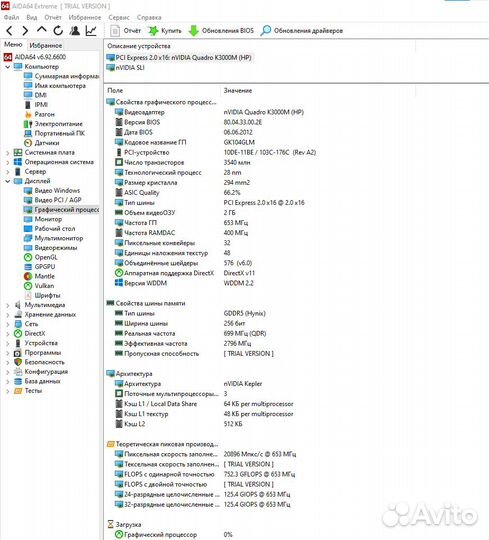489x540 pixels.
Task: Collapse the Компьютер tree node
Action: pos(8,67)
